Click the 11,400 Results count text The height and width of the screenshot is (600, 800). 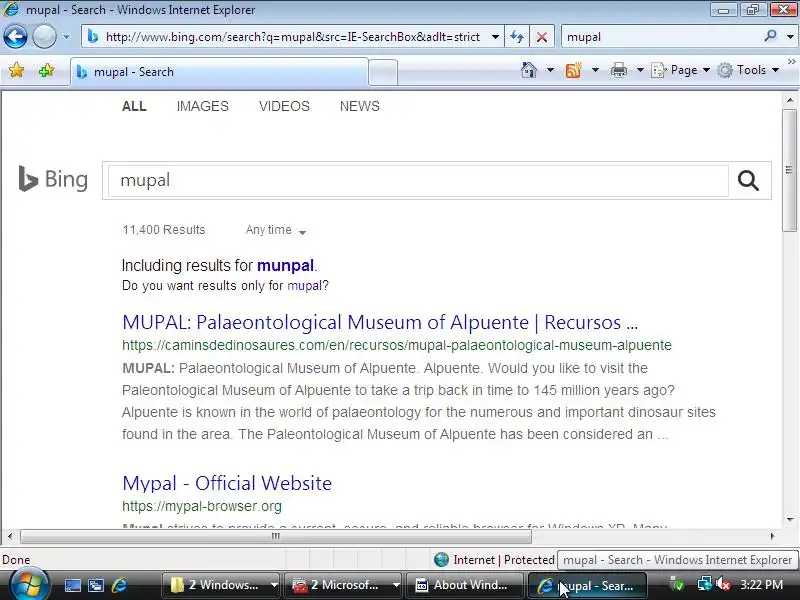[164, 230]
